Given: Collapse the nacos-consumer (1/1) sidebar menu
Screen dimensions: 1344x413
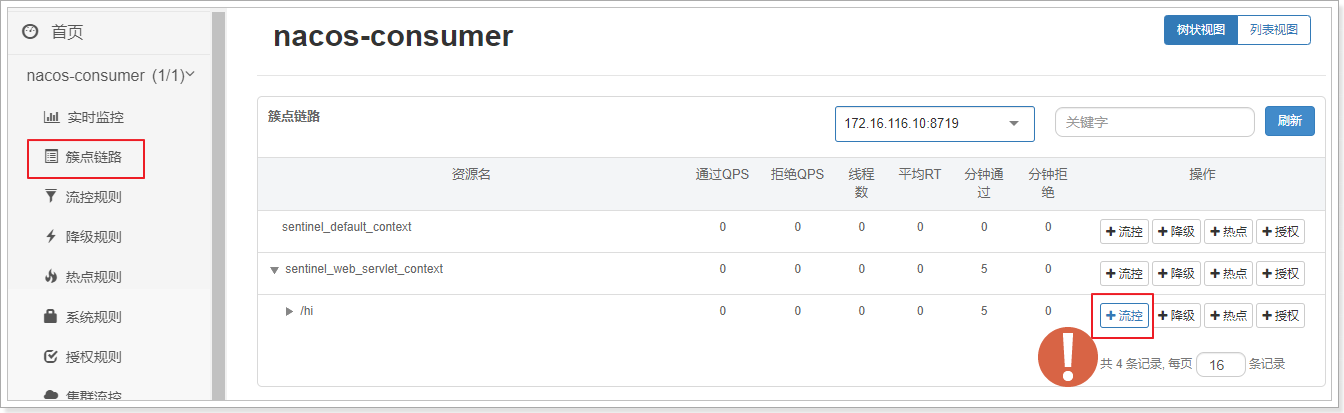Looking at the screenshot, I should click(x=191, y=75).
